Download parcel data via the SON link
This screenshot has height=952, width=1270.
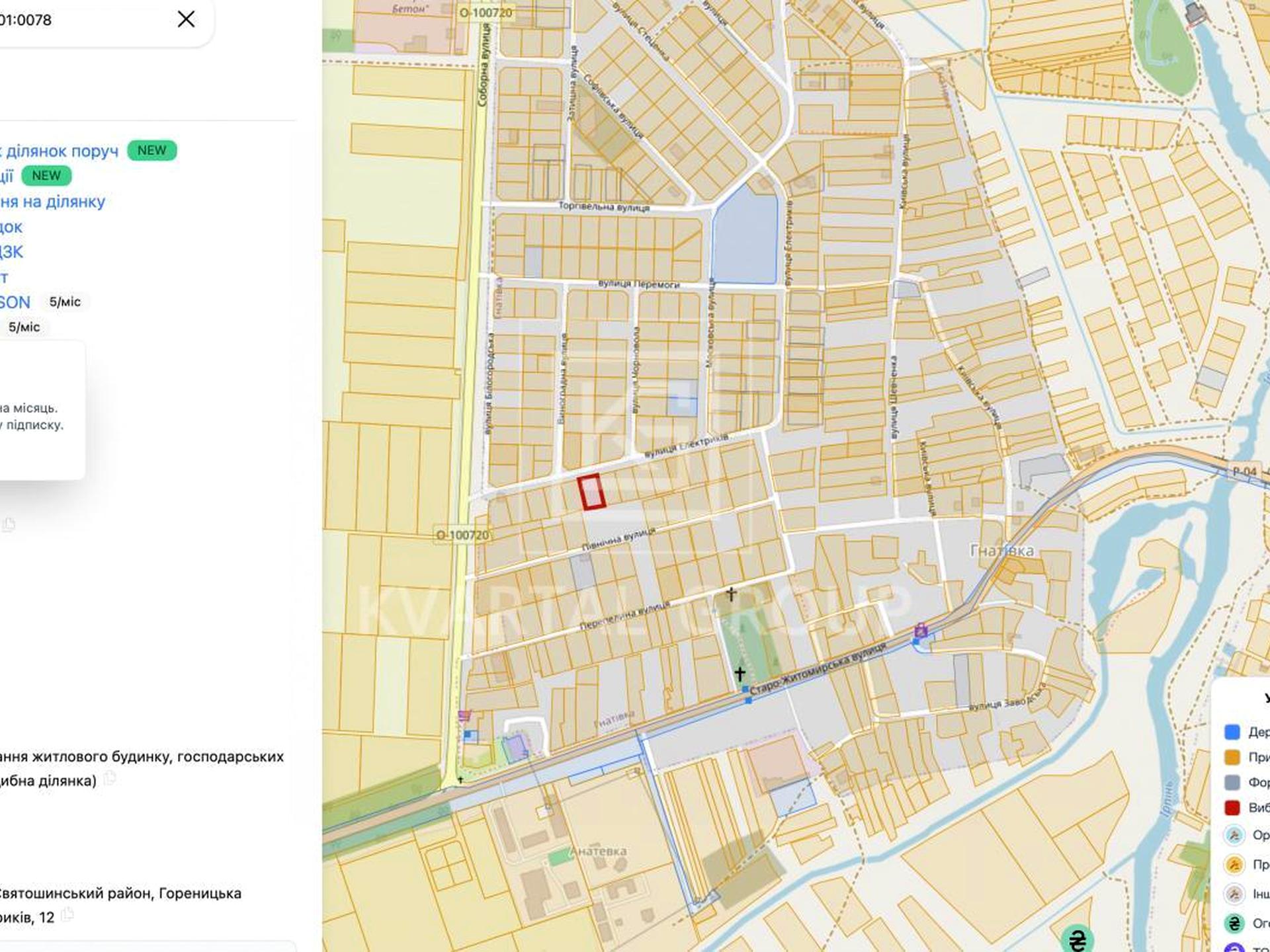pyautogui.click(x=15, y=302)
